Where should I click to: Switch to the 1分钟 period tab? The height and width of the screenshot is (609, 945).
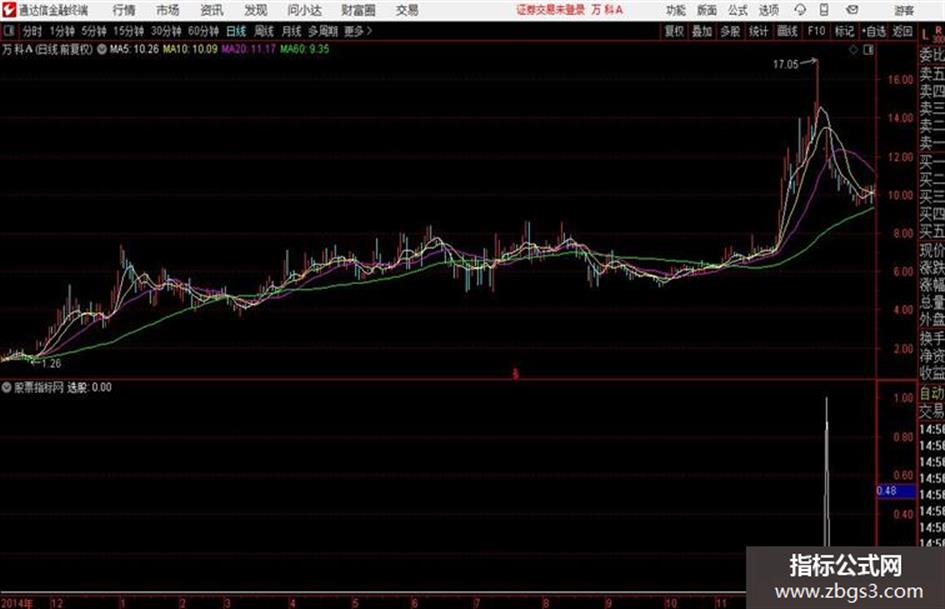click(x=61, y=31)
